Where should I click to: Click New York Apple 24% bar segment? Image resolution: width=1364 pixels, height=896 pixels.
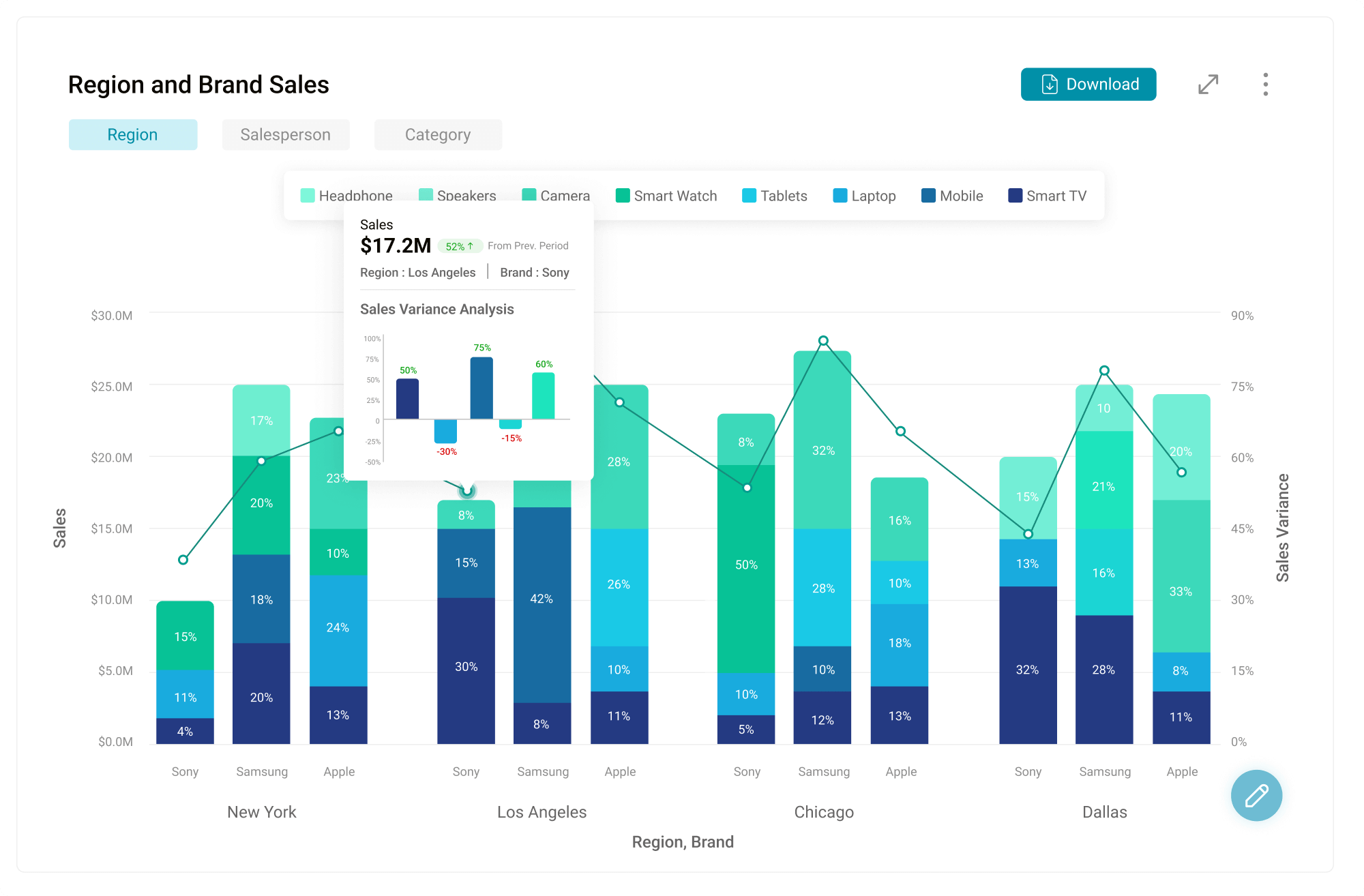pos(338,630)
